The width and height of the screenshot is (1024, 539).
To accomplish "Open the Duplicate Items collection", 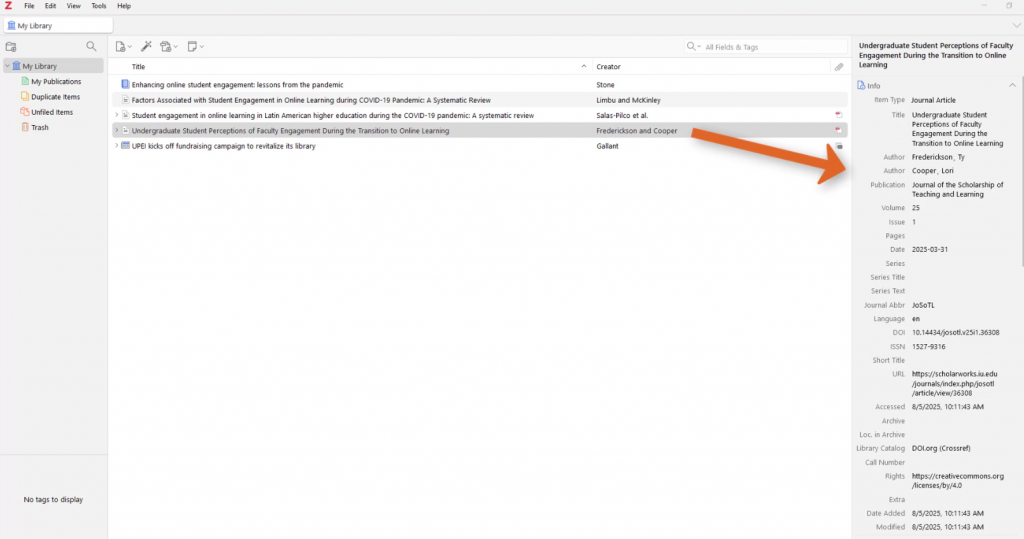I will pyautogui.click(x=55, y=97).
